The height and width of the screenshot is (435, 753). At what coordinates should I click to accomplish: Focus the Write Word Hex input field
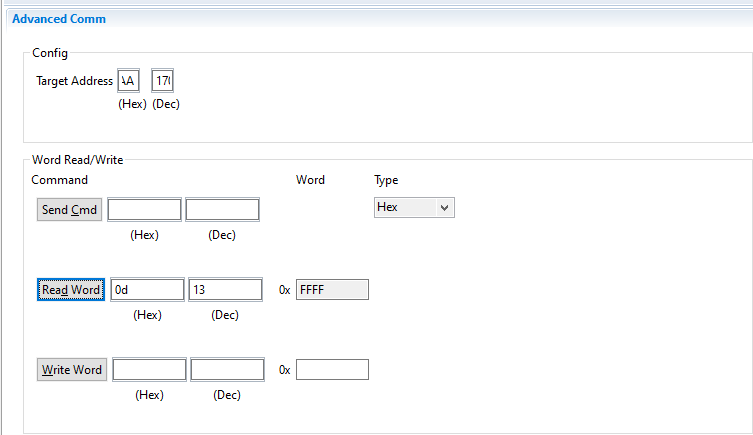(x=149, y=370)
